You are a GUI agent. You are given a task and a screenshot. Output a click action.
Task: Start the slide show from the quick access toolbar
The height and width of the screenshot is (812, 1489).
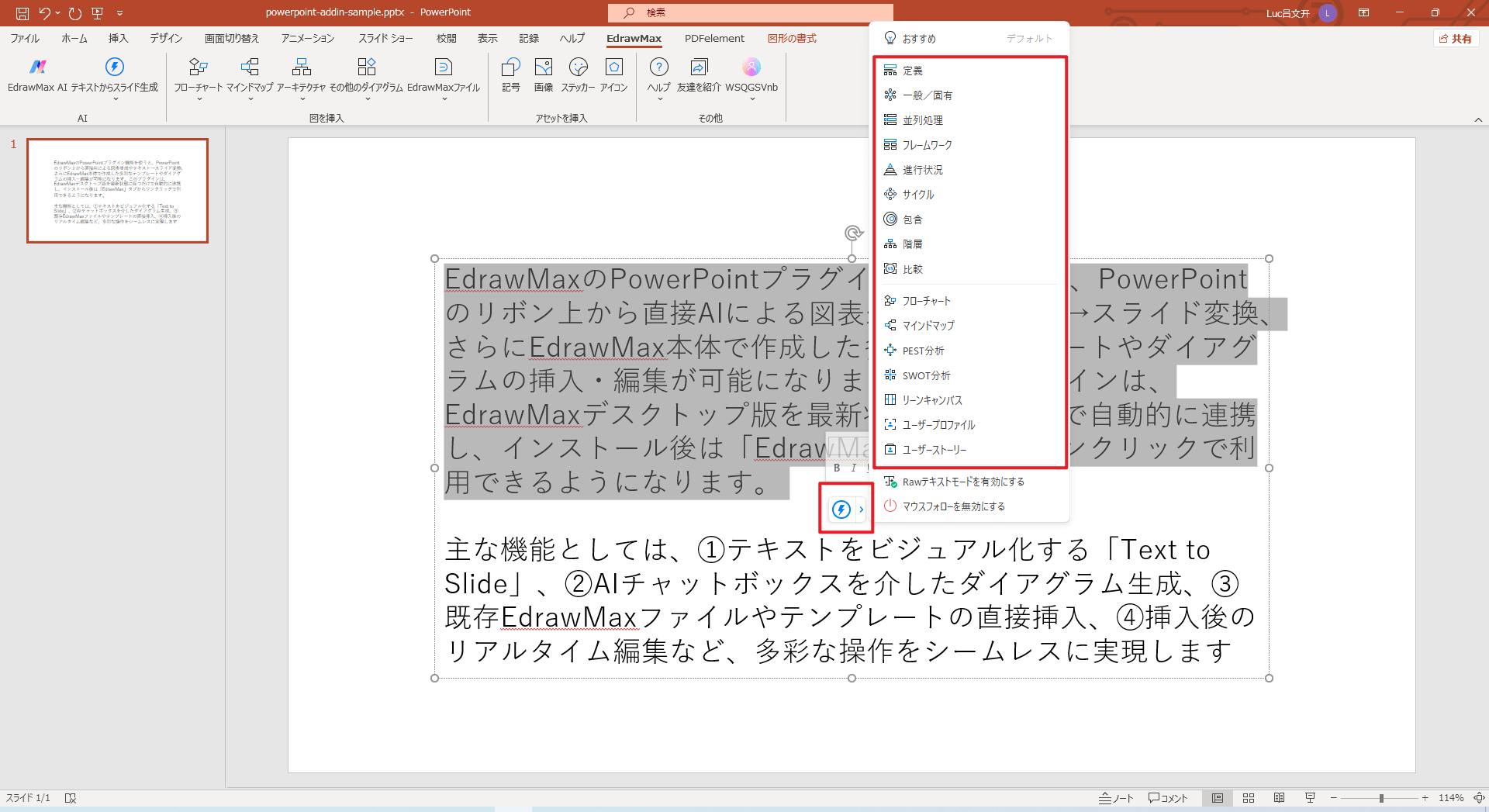97,13
